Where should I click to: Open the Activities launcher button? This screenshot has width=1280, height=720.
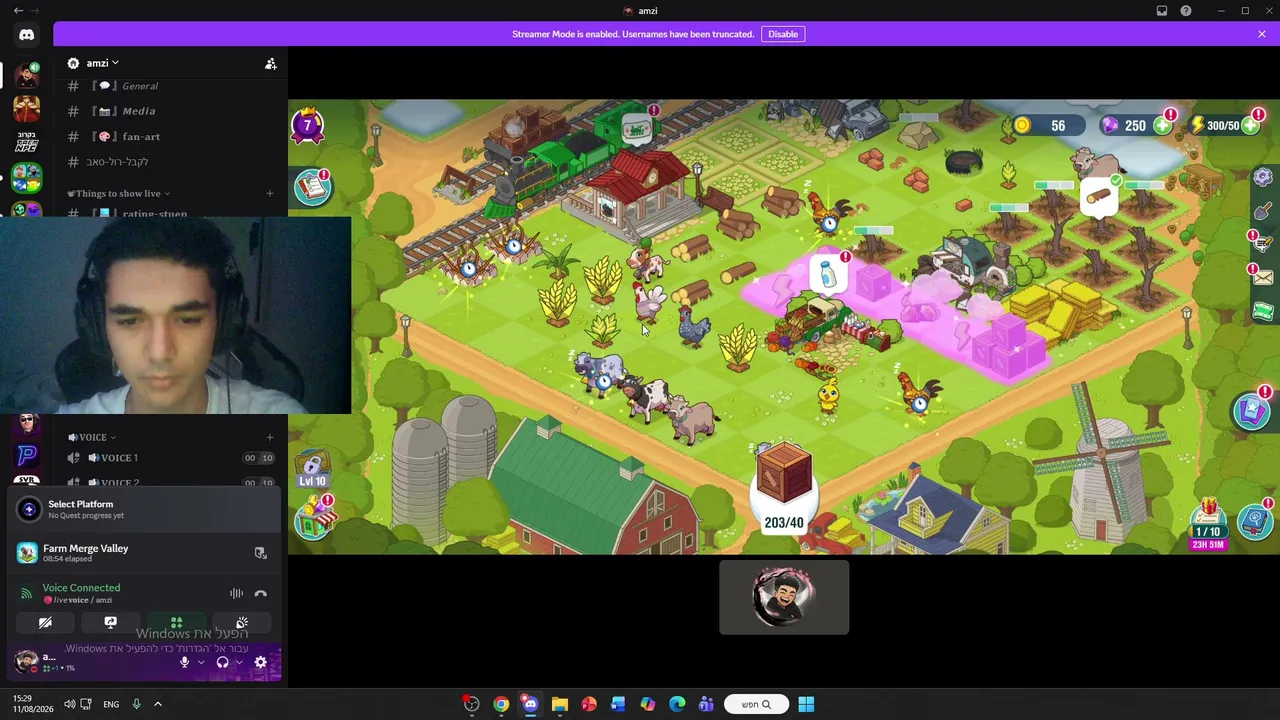click(x=176, y=623)
